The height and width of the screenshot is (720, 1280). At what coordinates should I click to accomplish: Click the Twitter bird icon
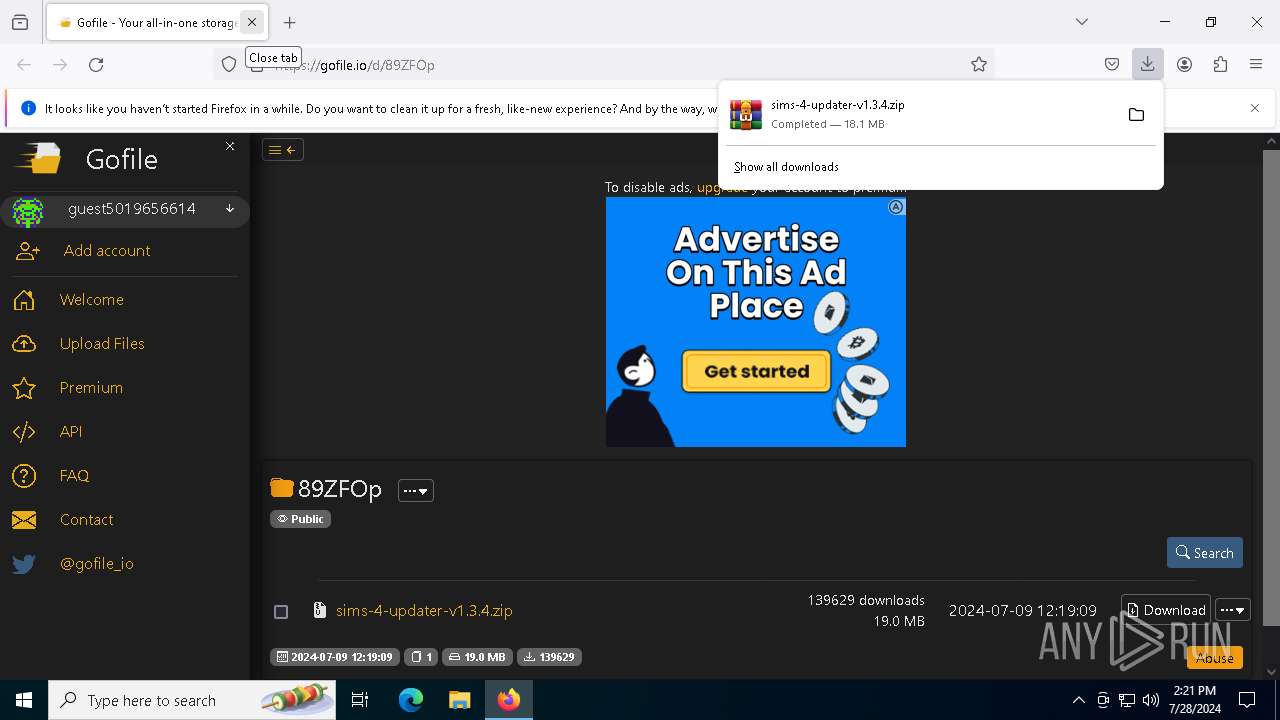pyautogui.click(x=24, y=564)
